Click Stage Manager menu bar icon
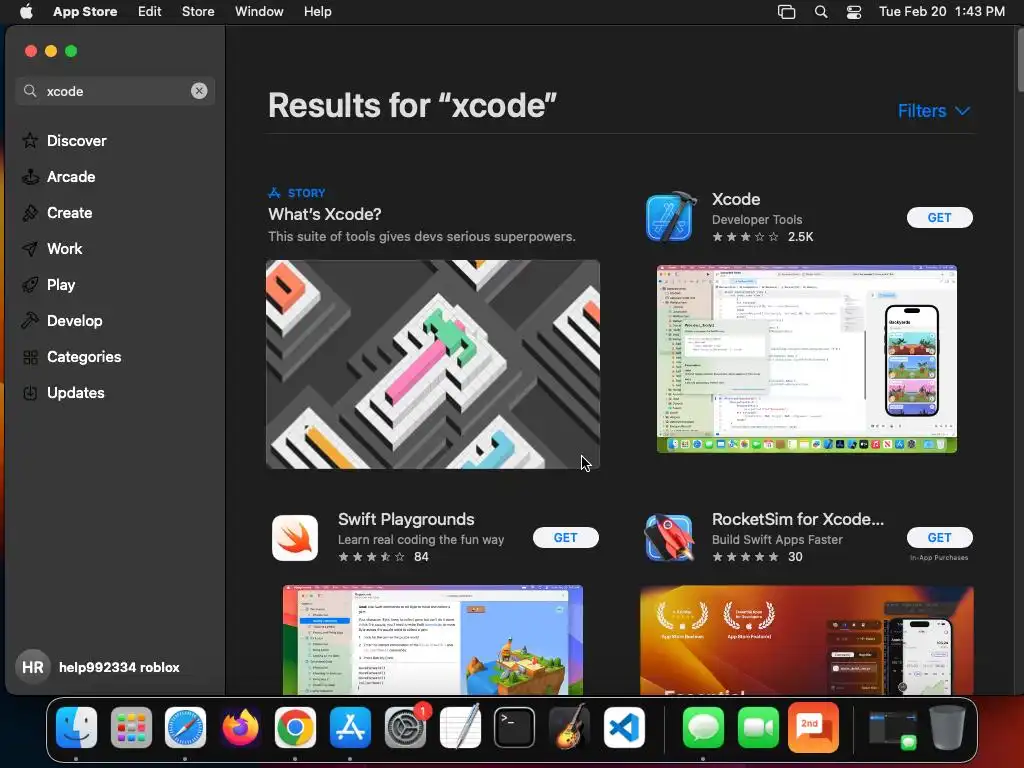The width and height of the screenshot is (1024, 768). (786, 12)
